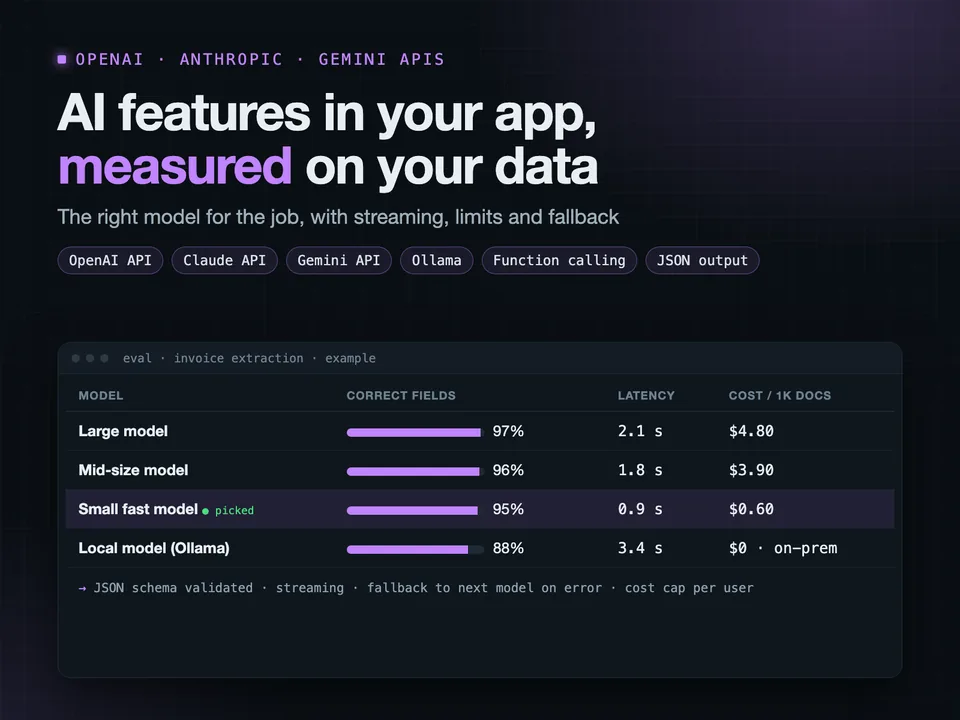Click the 3.4 s latency value
Image resolution: width=960 pixels, height=720 pixels.
640,549
